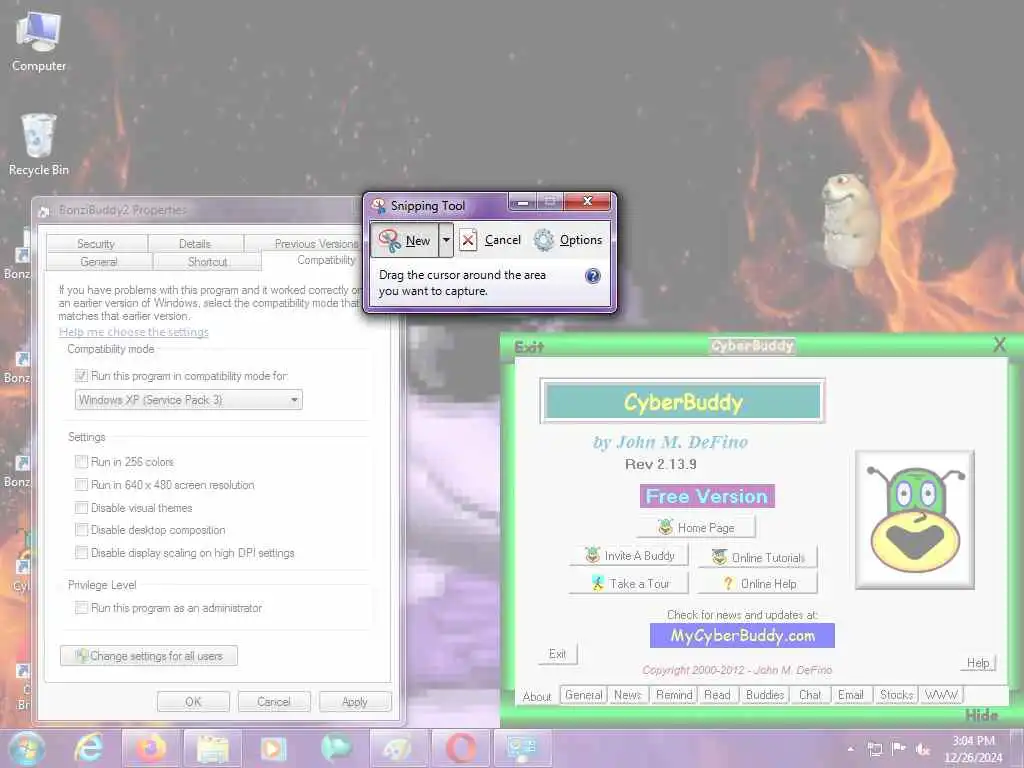Open CyberBuddy Home Page button
This screenshot has width=1024, height=768.
[696, 528]
